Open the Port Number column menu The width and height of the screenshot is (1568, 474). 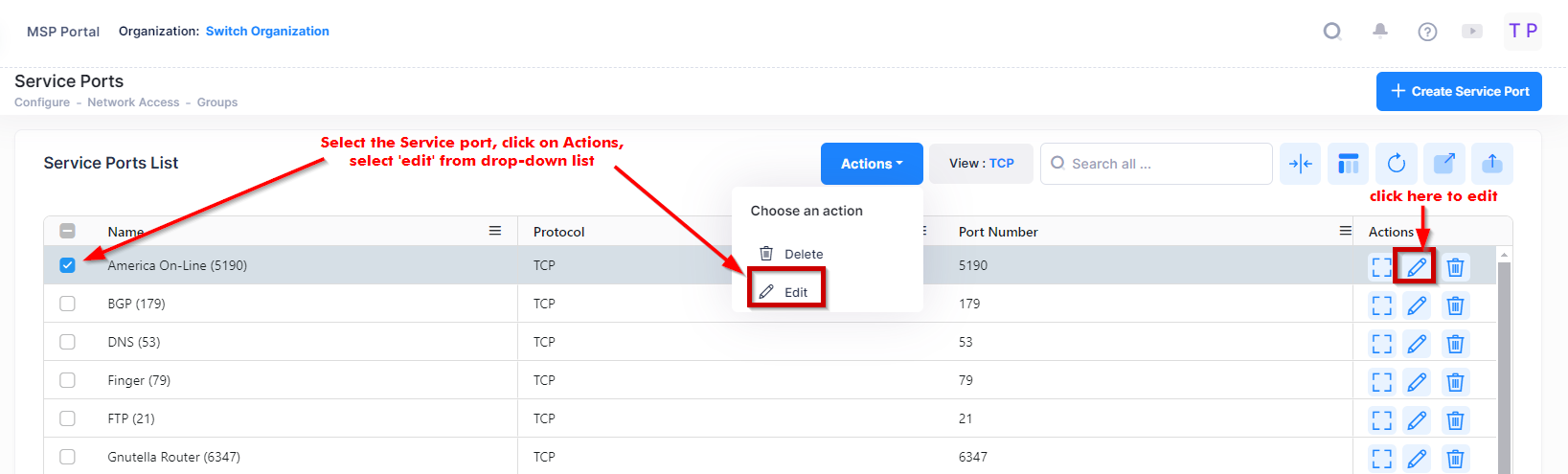coord(1345,231)
